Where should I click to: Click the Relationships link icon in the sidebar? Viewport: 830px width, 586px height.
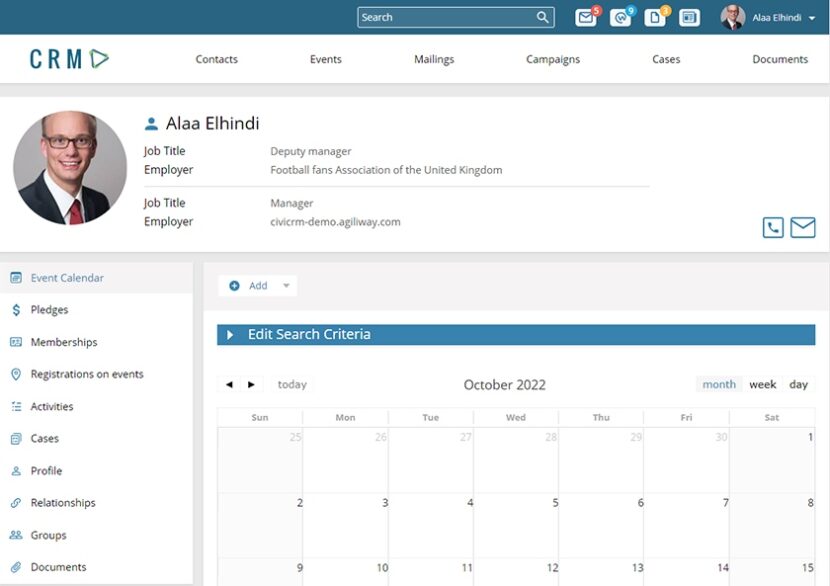[14, 502]
